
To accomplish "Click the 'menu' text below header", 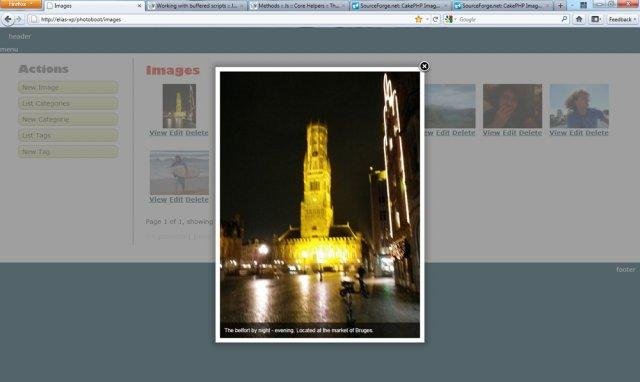I will (x=9, y=49).
